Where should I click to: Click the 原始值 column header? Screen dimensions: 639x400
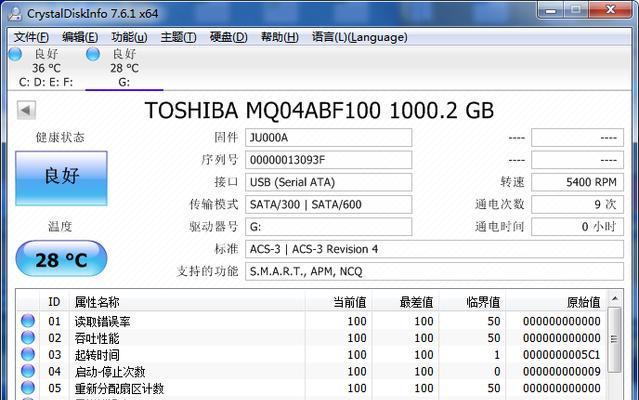tap(556, 302)
